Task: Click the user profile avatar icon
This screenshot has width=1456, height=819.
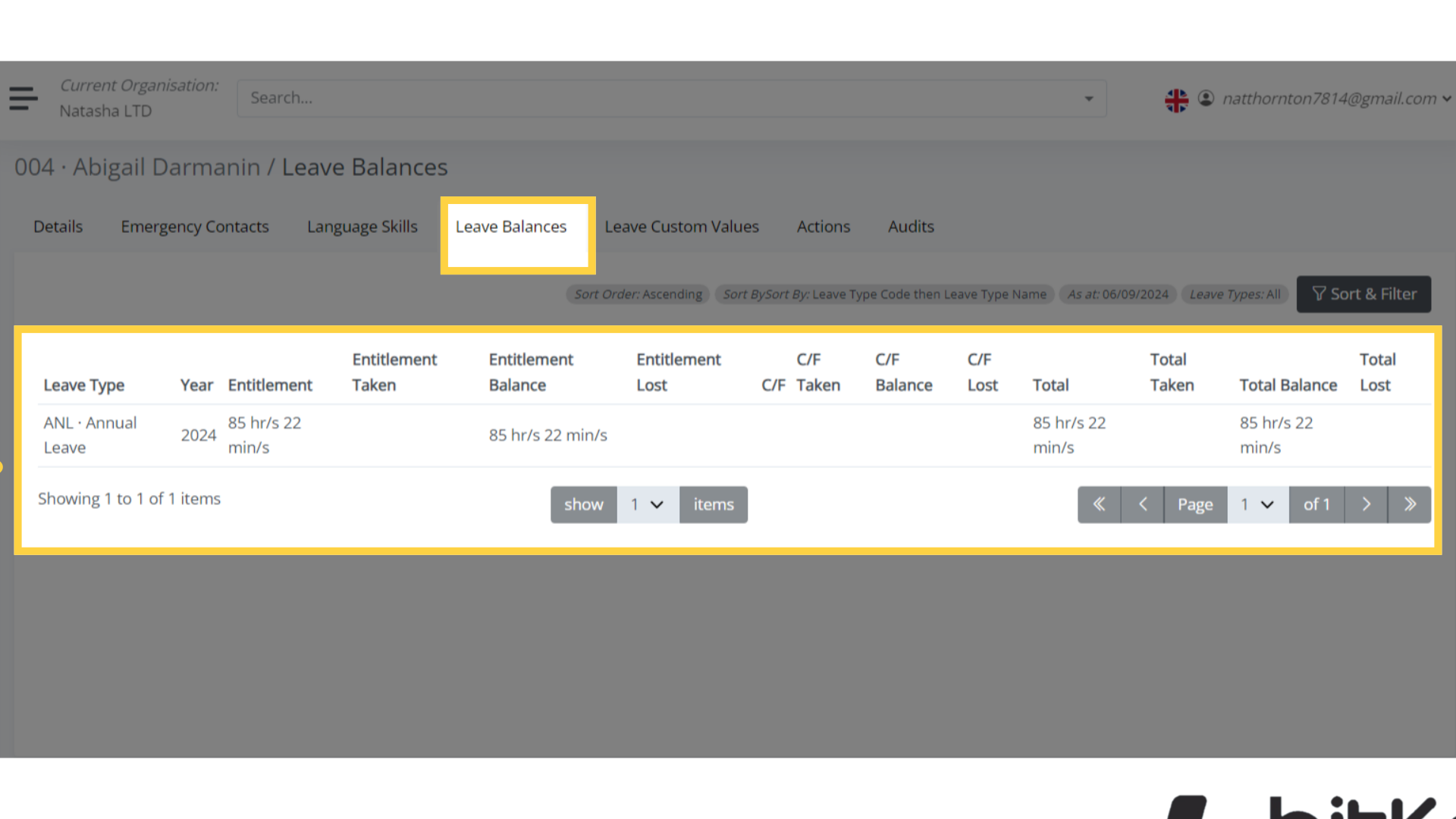Action: 1206,98
